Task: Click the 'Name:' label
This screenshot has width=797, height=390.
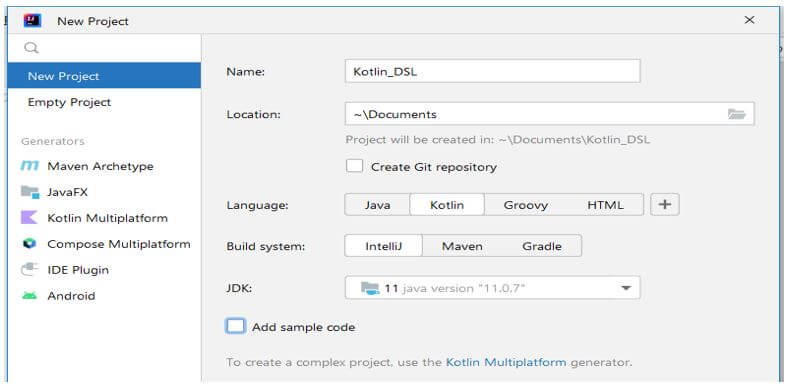Action: (x=246, y=72)
